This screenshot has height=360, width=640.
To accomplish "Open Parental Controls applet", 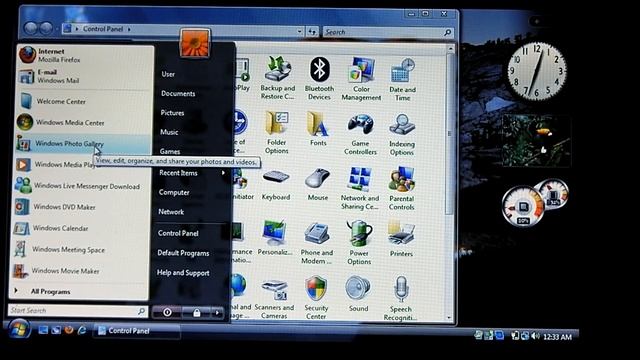I will (401, 189).
